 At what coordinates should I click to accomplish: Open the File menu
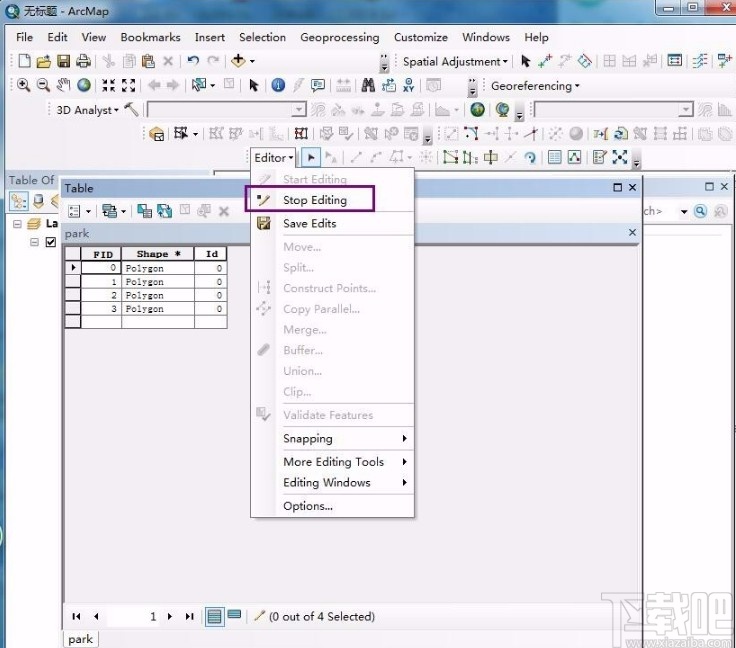pos(24,37)
